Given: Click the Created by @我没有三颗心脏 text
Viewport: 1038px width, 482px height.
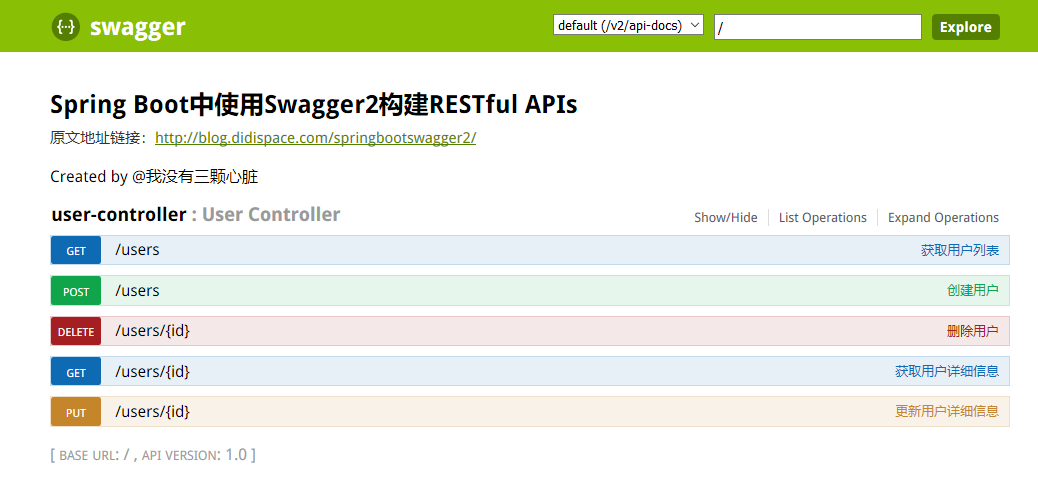Looking at the screenshot, I should pyautogui.click(x=154, y=177).
